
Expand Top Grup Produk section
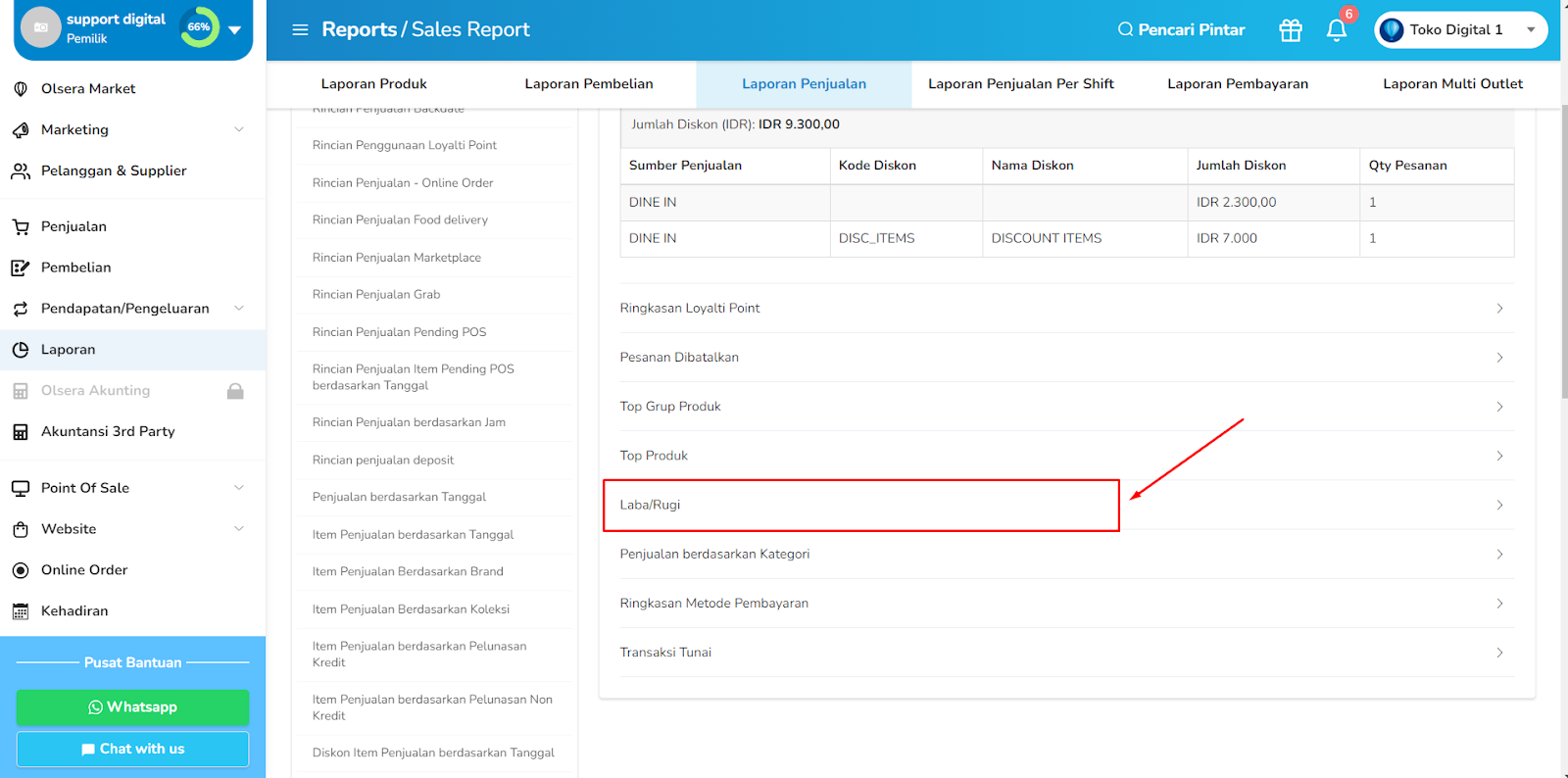coord(1066,407)
